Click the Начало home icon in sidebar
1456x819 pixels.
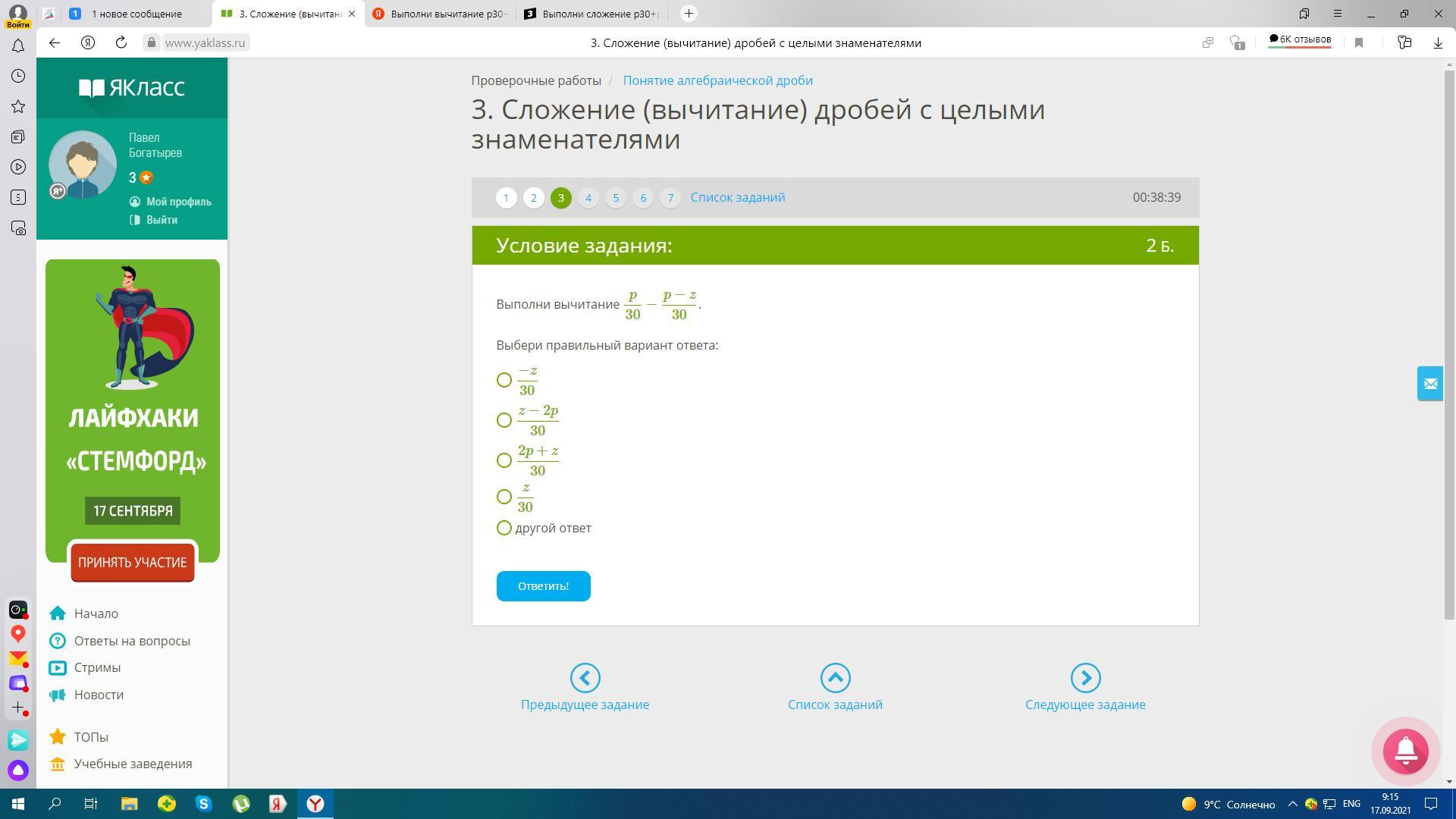pyautogui.click(x=58, y=613)
